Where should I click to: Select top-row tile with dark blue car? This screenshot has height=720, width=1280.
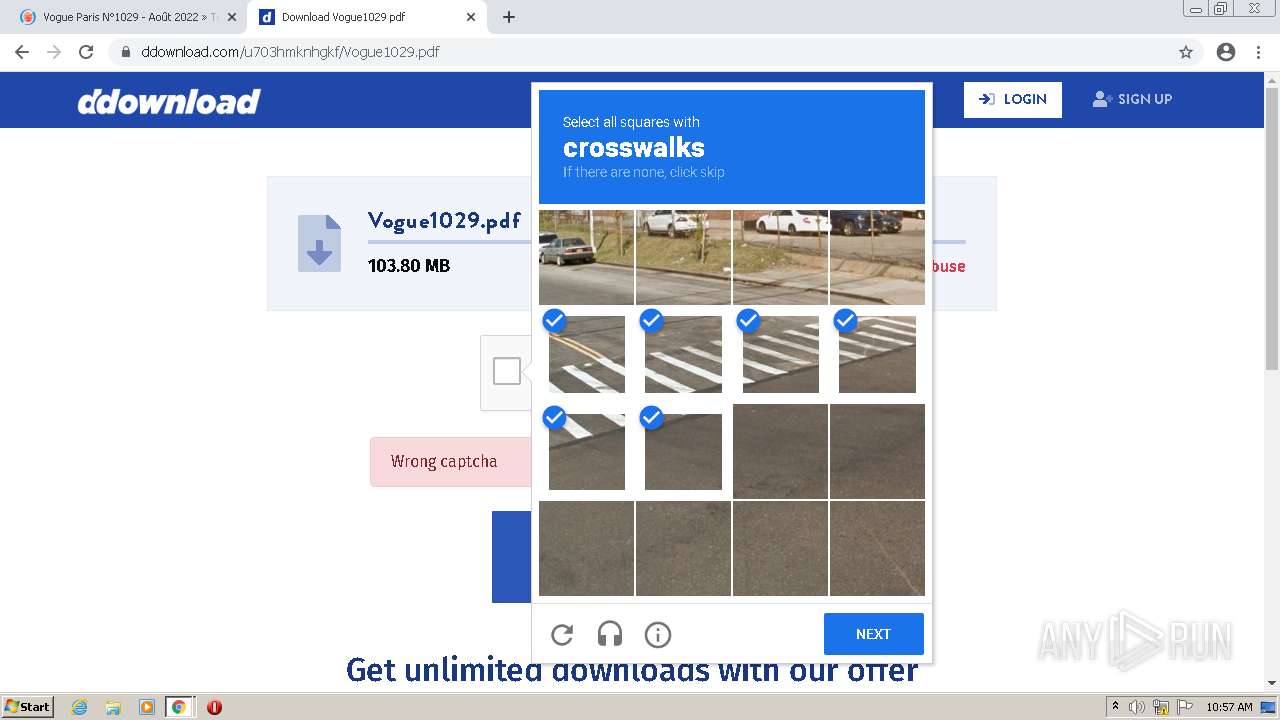pyautogui.click(x=877, y=257)
